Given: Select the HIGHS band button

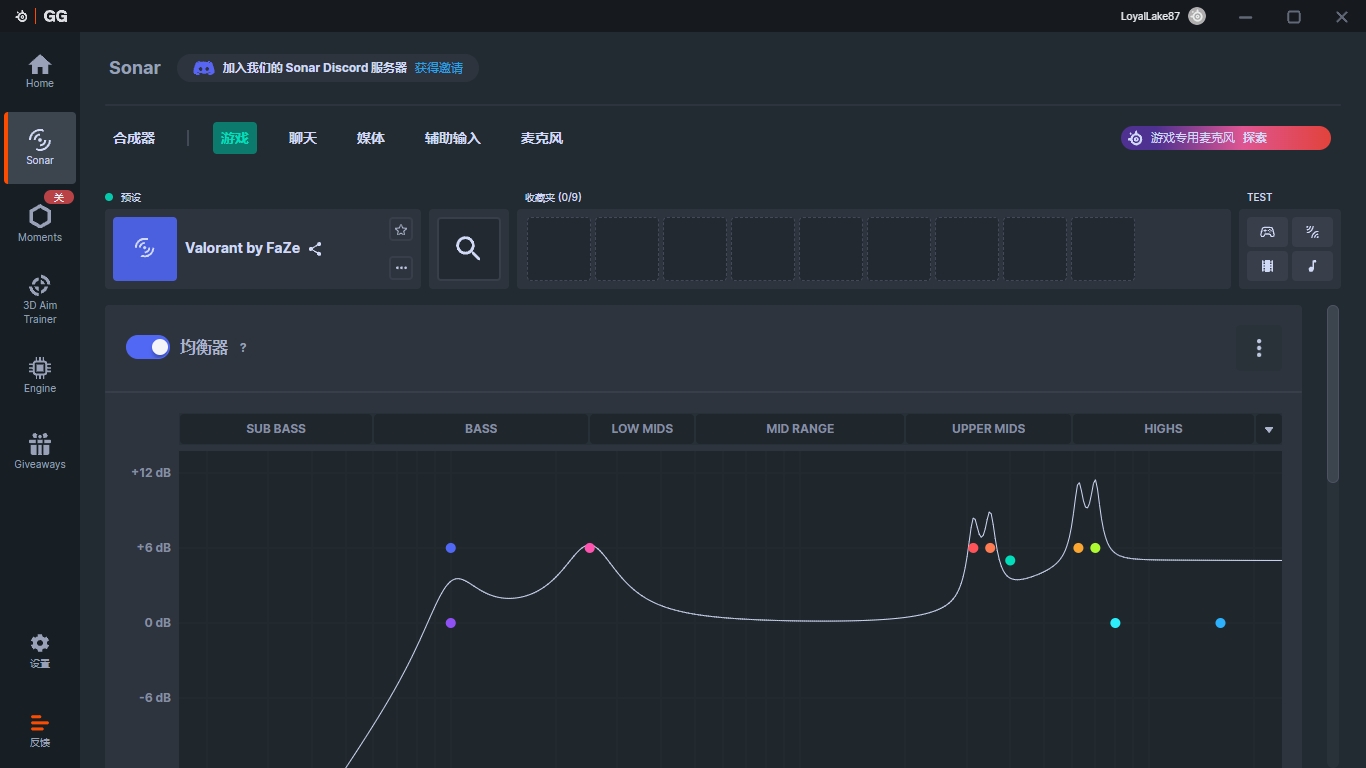Looking at the screenshot, I should (1163, 429).
